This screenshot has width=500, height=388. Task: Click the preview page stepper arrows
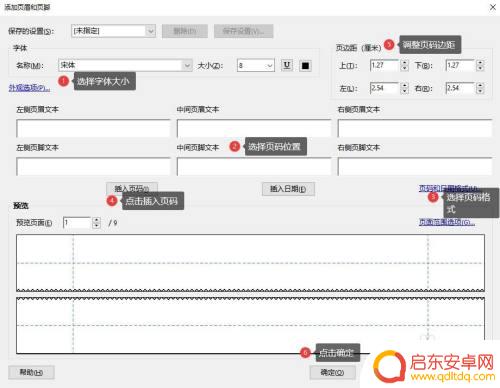coord(96,223)
